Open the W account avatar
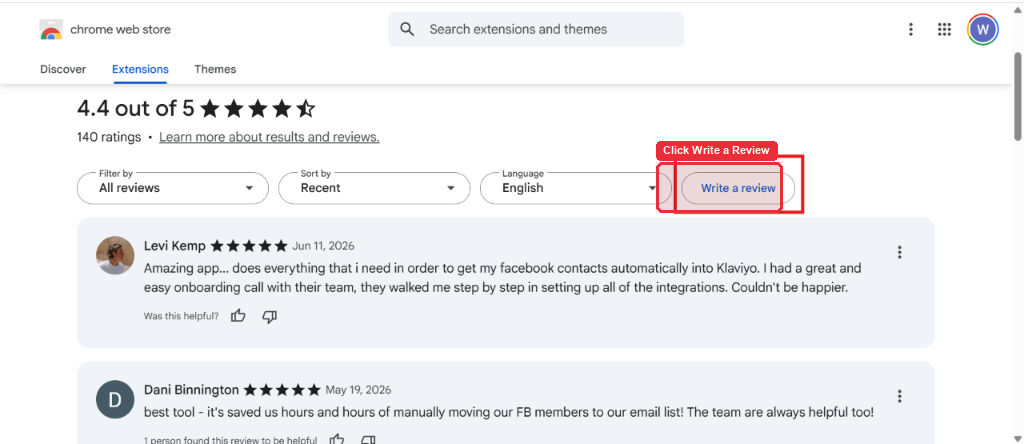The image size is (1024, 444). click(x=983, y=29)
